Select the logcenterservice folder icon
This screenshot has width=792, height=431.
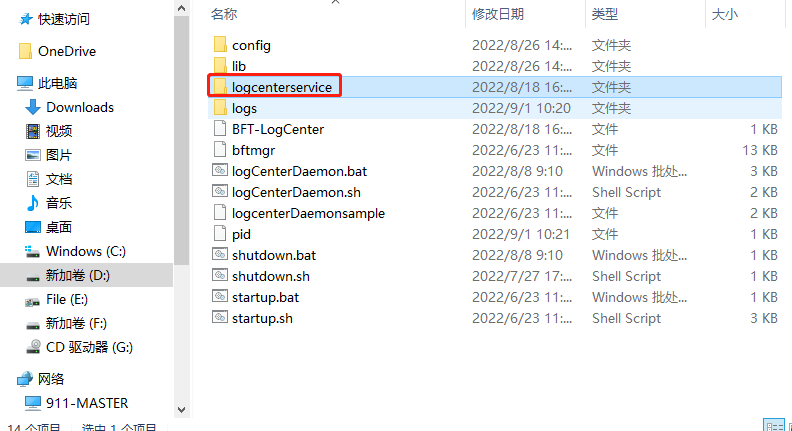(x=220, y=86)
